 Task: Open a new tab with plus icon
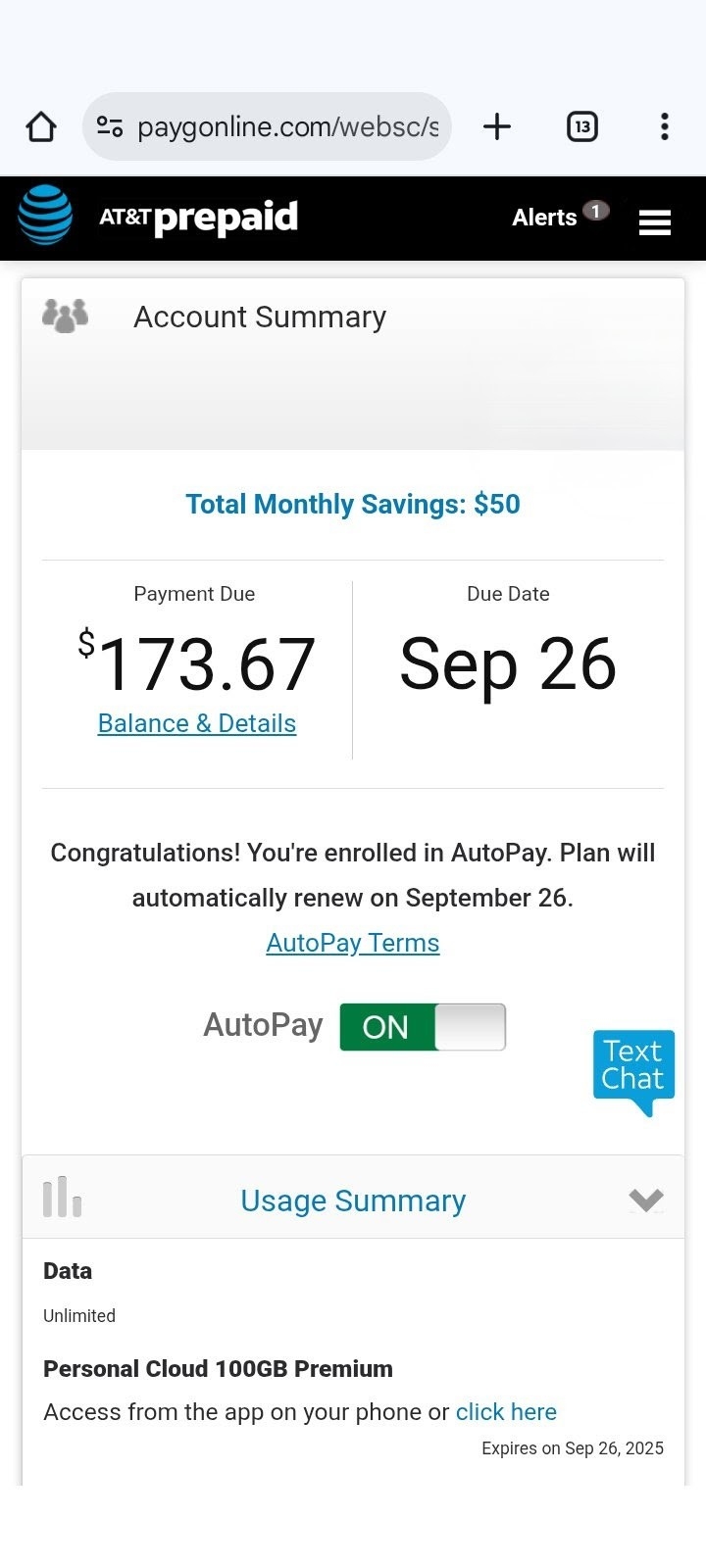click(497, 126)
